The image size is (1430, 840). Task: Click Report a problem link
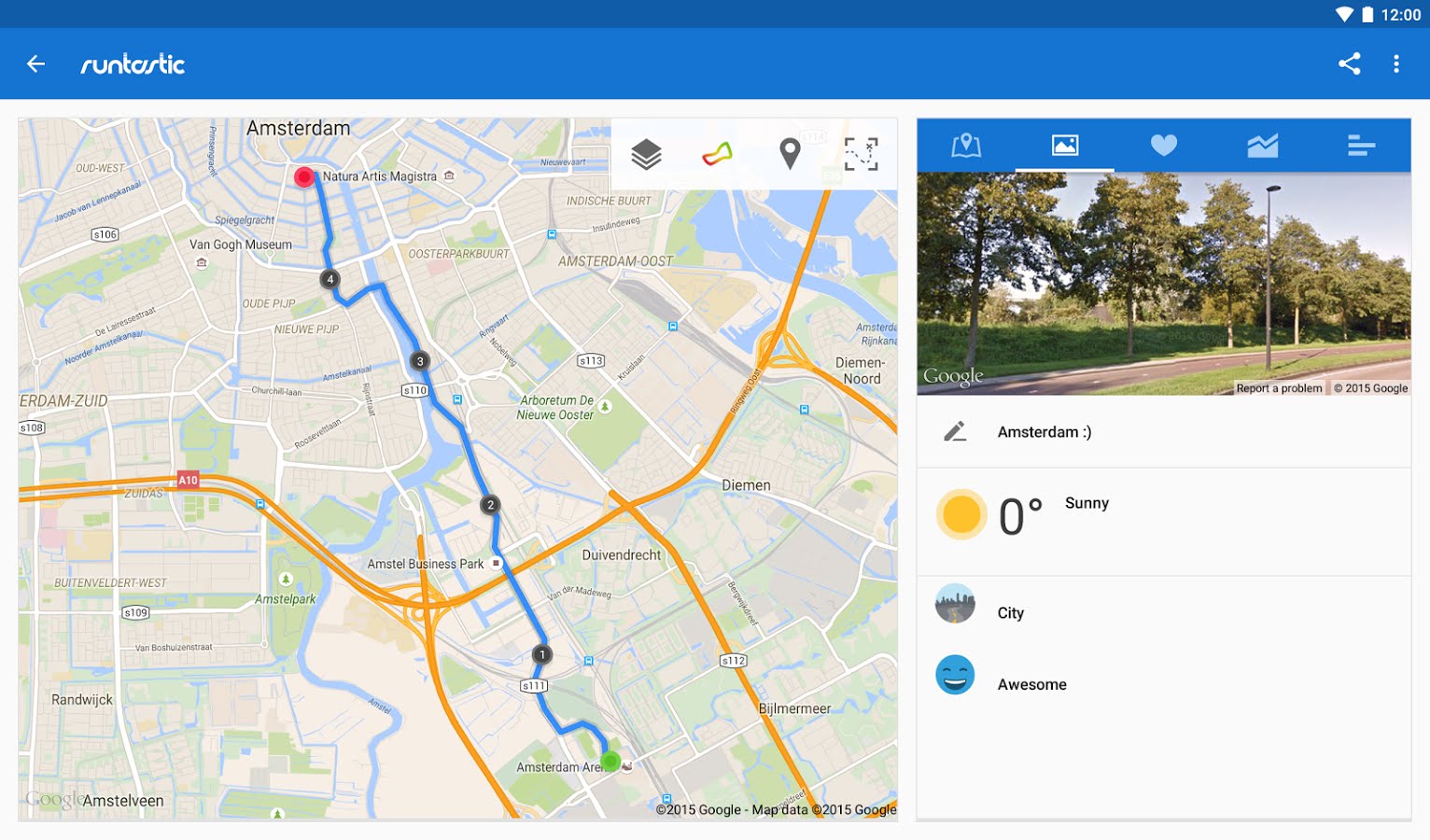coord(1279,388)
